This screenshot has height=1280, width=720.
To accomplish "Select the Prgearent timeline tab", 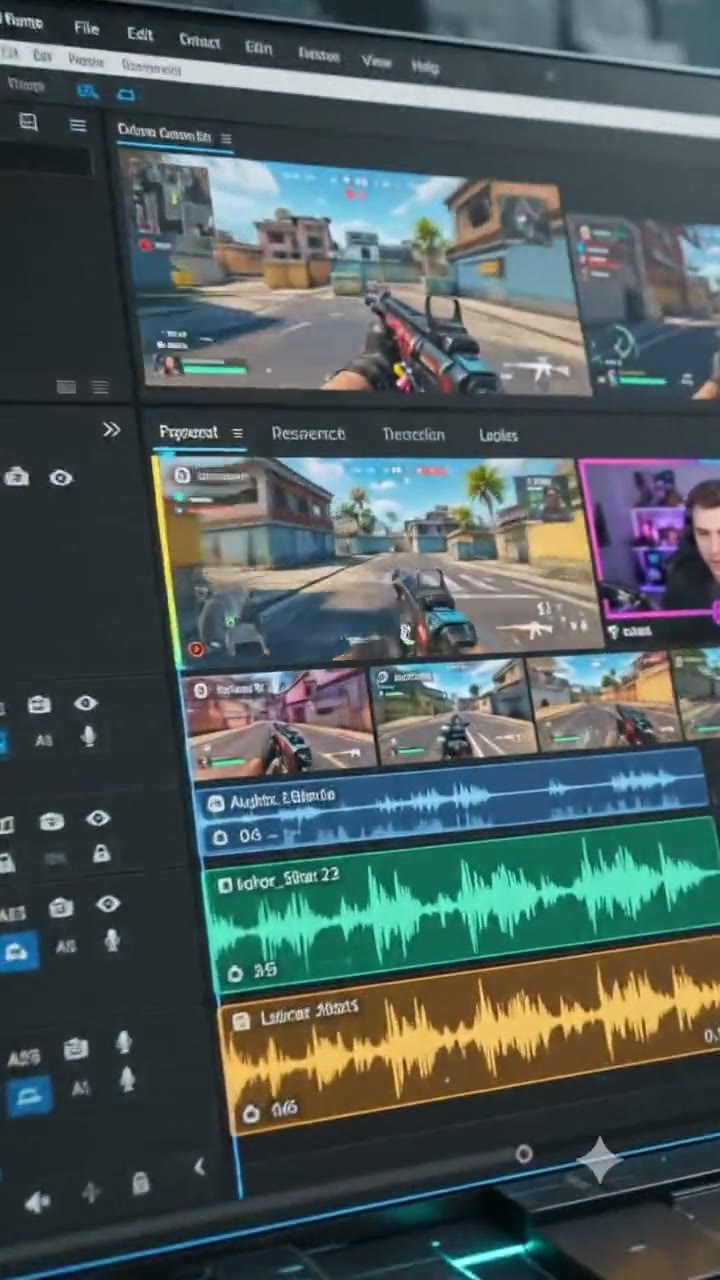I will [188, 432].
